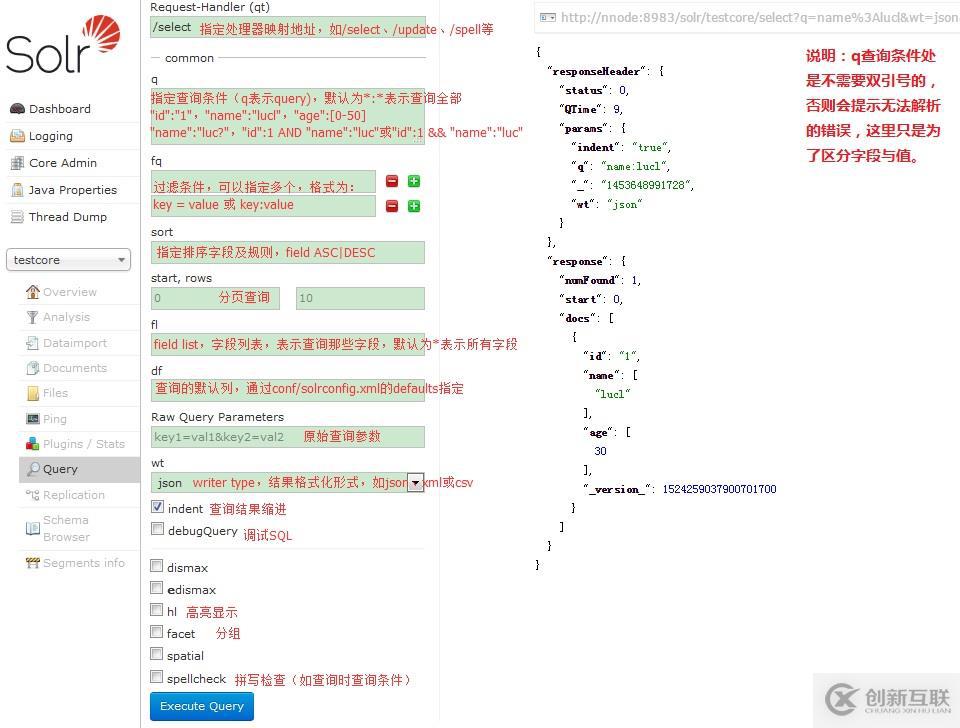Enable the dismax checkbox
The image size is (960, 728).
point(157,566)
